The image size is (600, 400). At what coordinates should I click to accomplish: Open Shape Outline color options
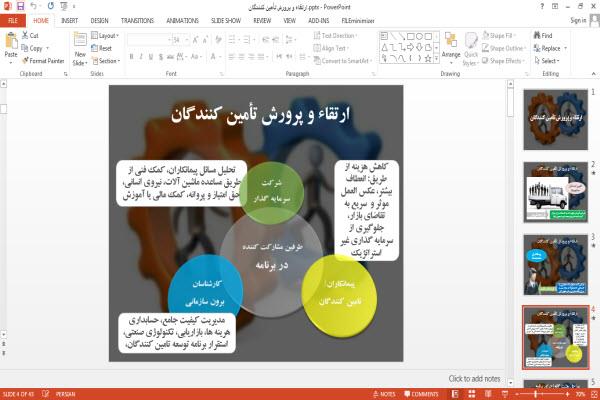point(504,48)
